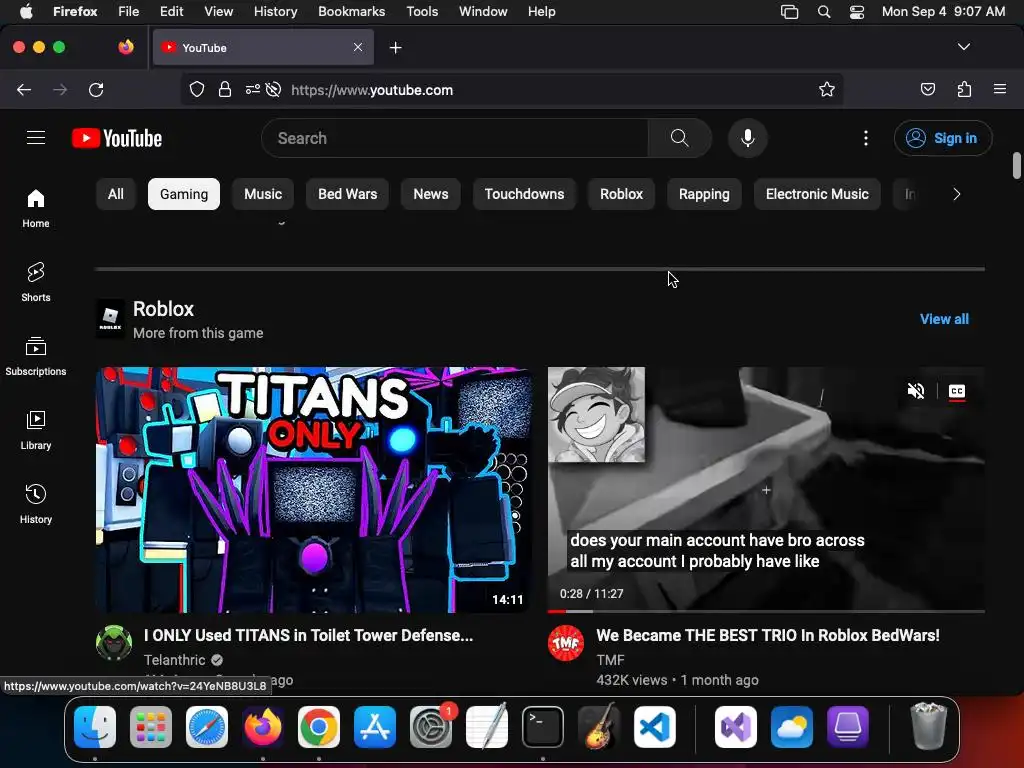Open 'I ONLY Used TITANS' video title
Screen dimensions: 1024x768
(308, 635)
